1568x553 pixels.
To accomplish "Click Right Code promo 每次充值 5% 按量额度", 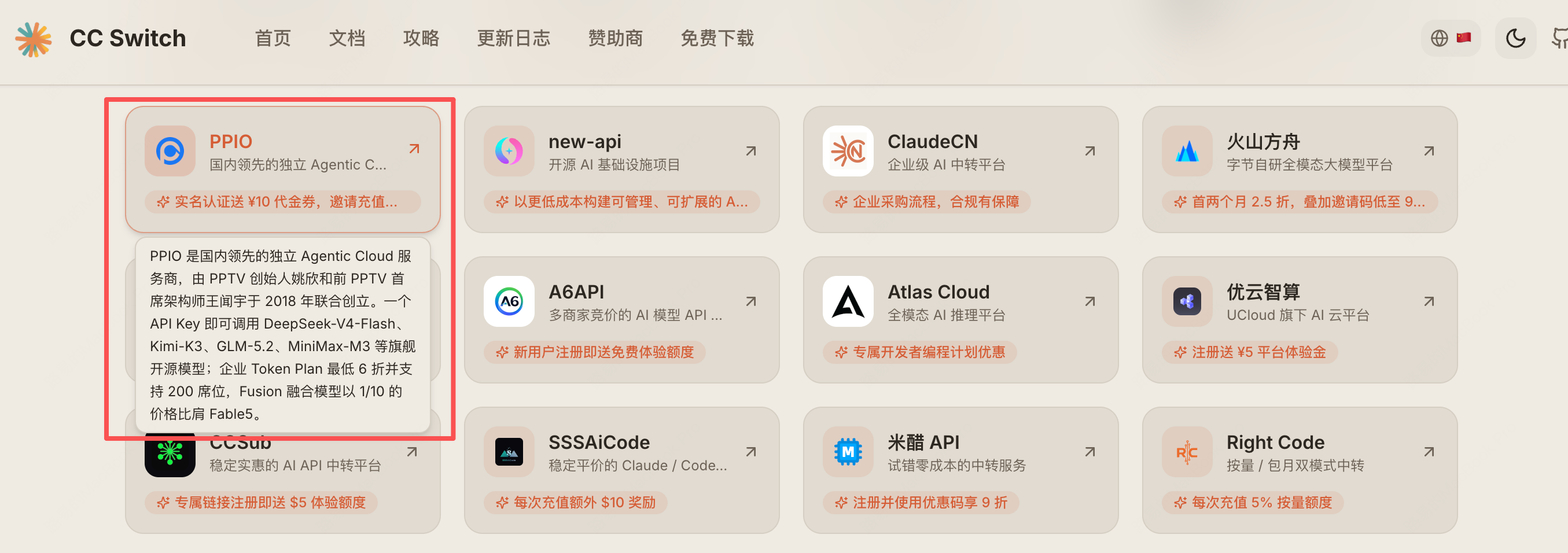I will coord(1253,502).
